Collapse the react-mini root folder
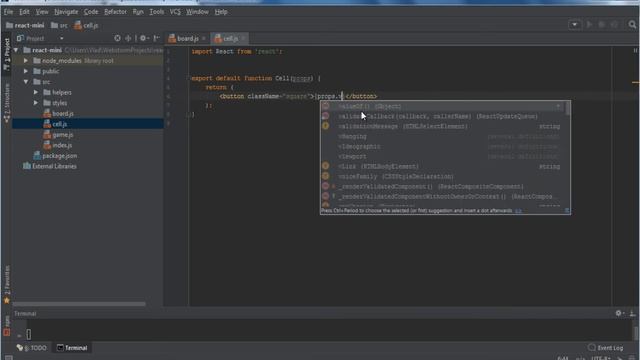The image size is (640, 360). [16, 50]
